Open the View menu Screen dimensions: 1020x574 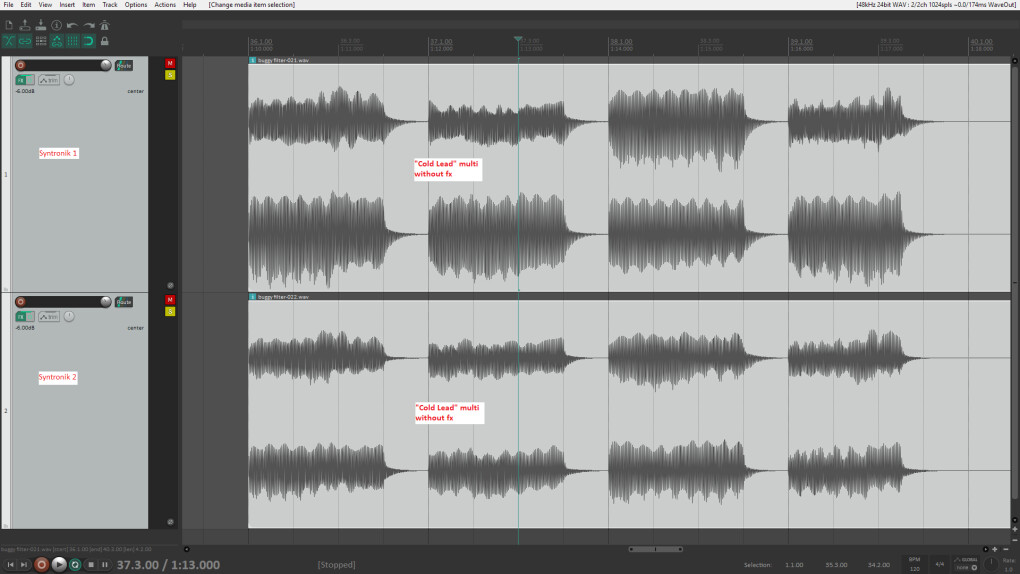[45, 5]
